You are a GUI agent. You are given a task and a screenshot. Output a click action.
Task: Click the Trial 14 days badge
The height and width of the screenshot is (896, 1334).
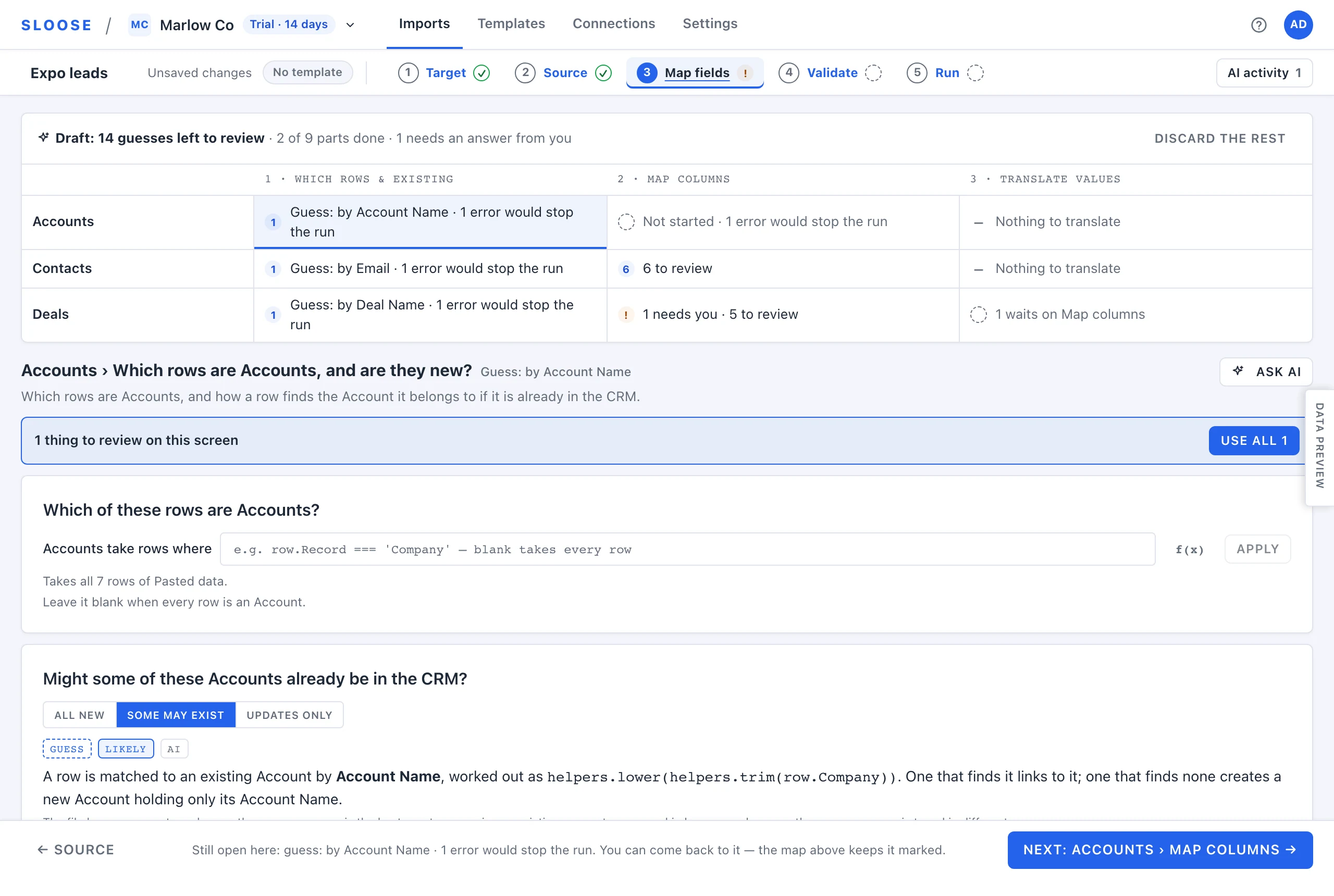point(289,24)
